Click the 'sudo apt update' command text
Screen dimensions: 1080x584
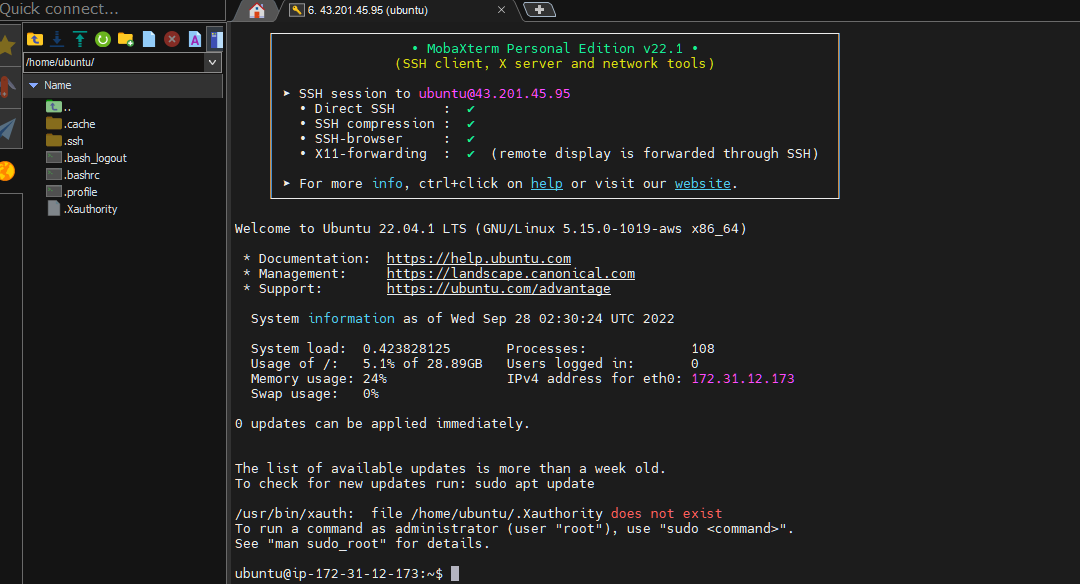click(534, 483)
